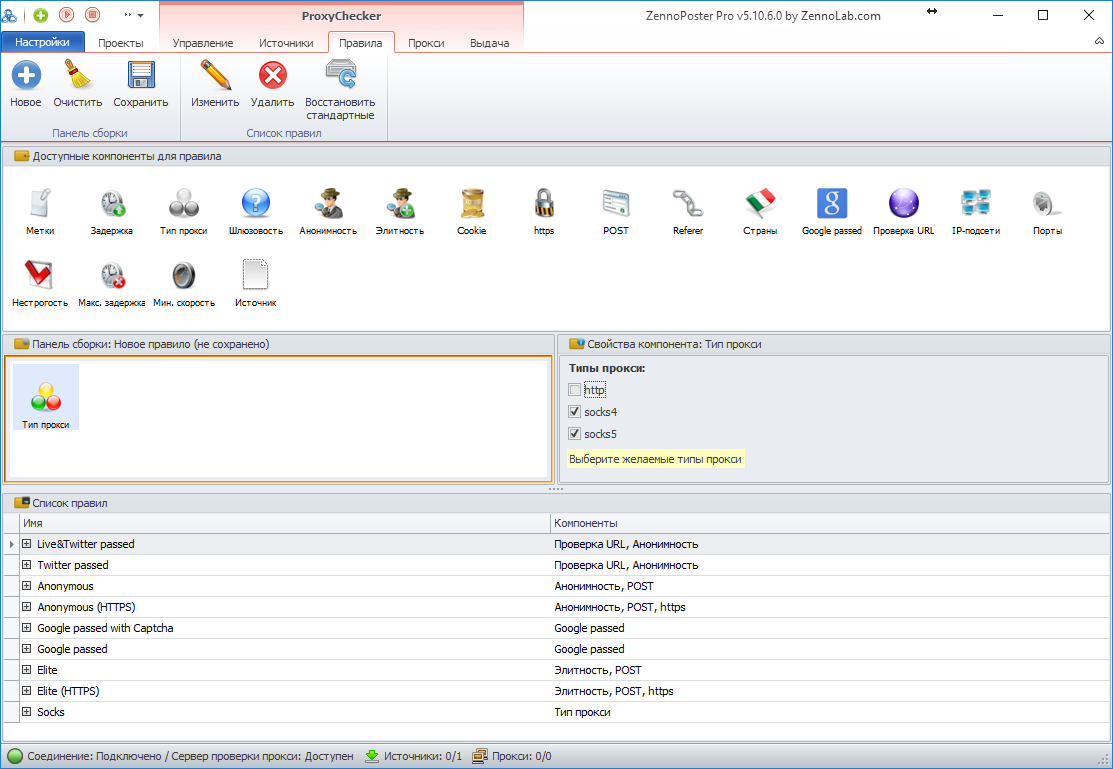Viewport: 1113px width, 769px height.
Task: Select the POST component icon
Action: pyautogui.click(x=615, y=203)
